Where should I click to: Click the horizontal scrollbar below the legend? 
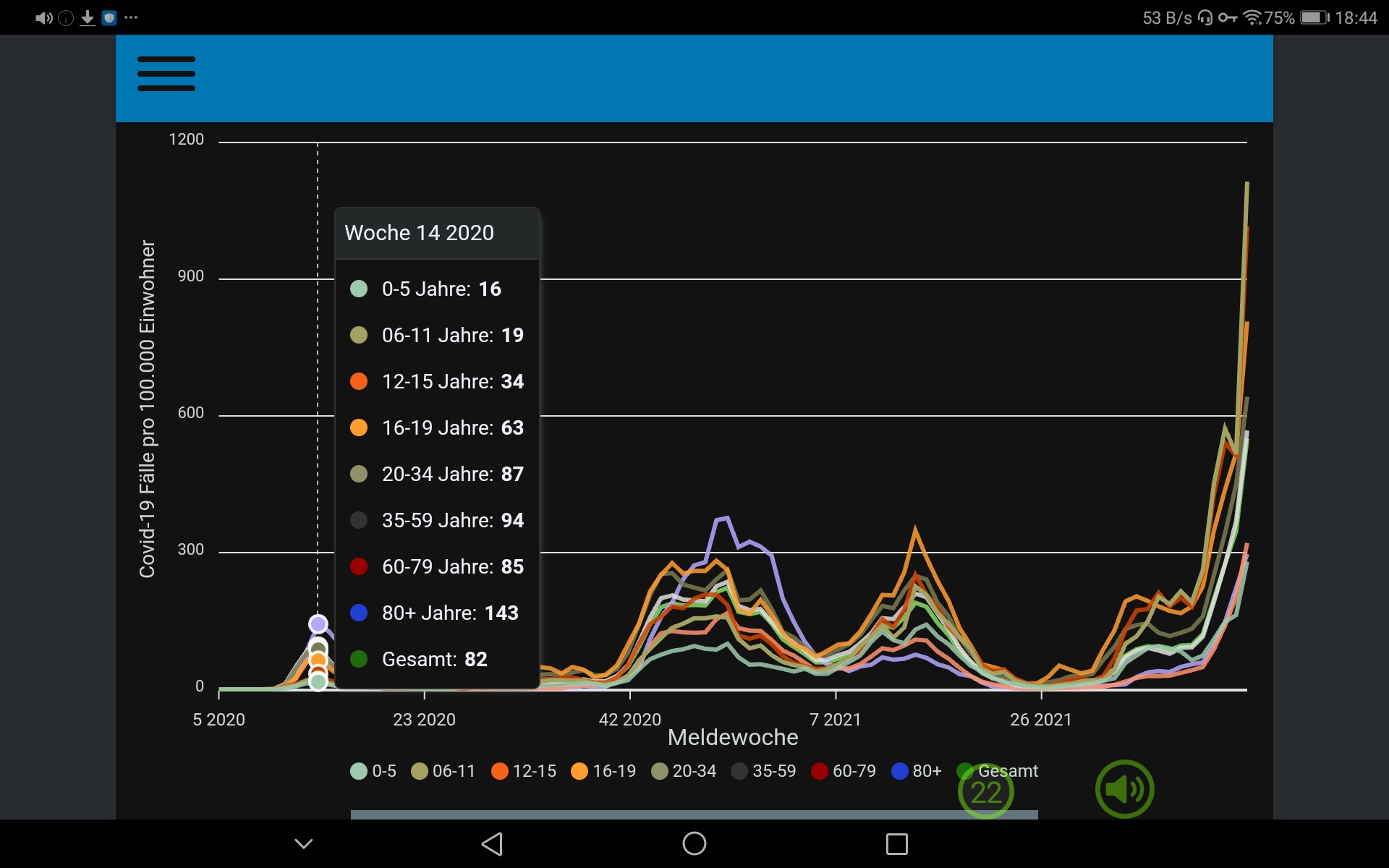[x=694, y=814]
